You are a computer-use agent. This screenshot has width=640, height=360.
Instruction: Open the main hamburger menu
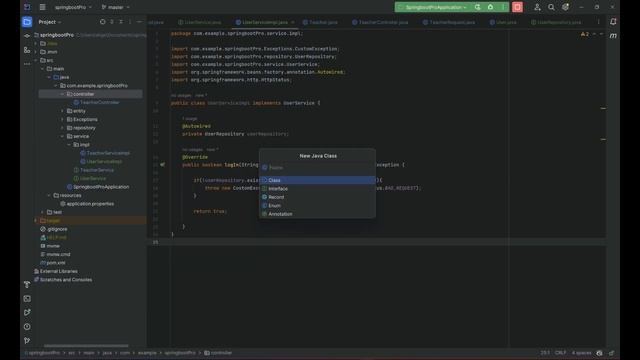[42, 7]
